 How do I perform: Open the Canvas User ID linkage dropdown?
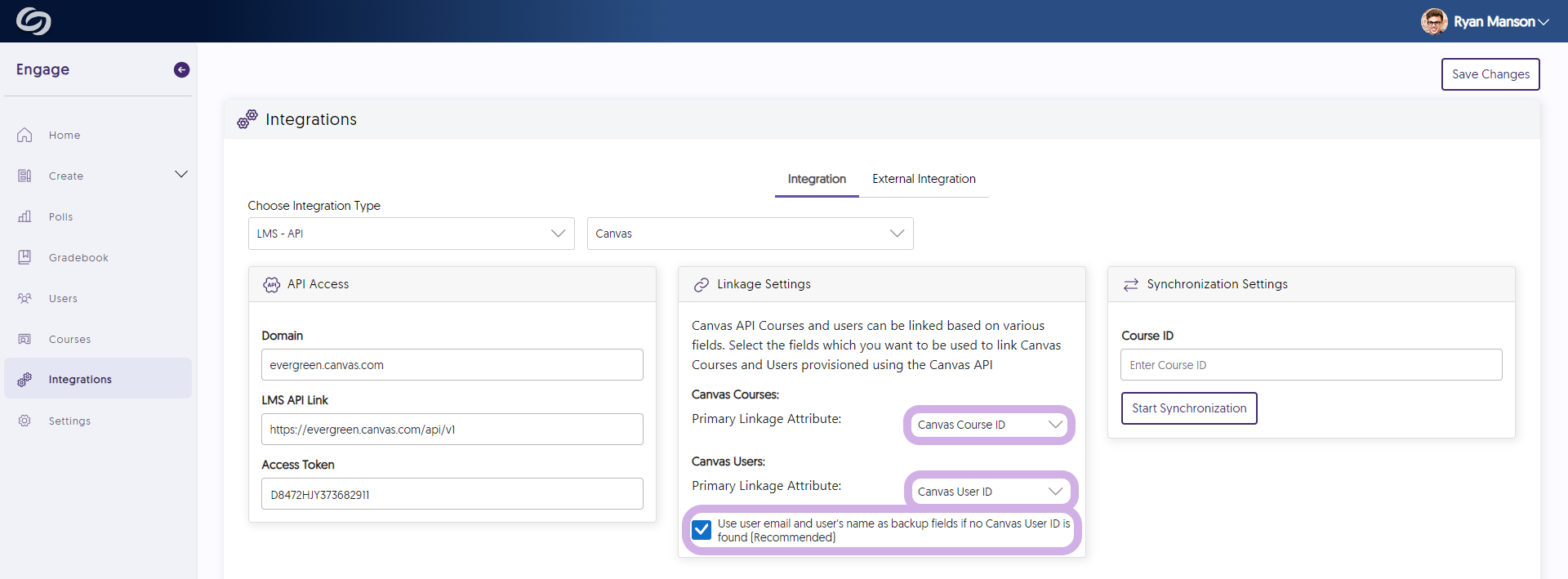pos(990,492)
